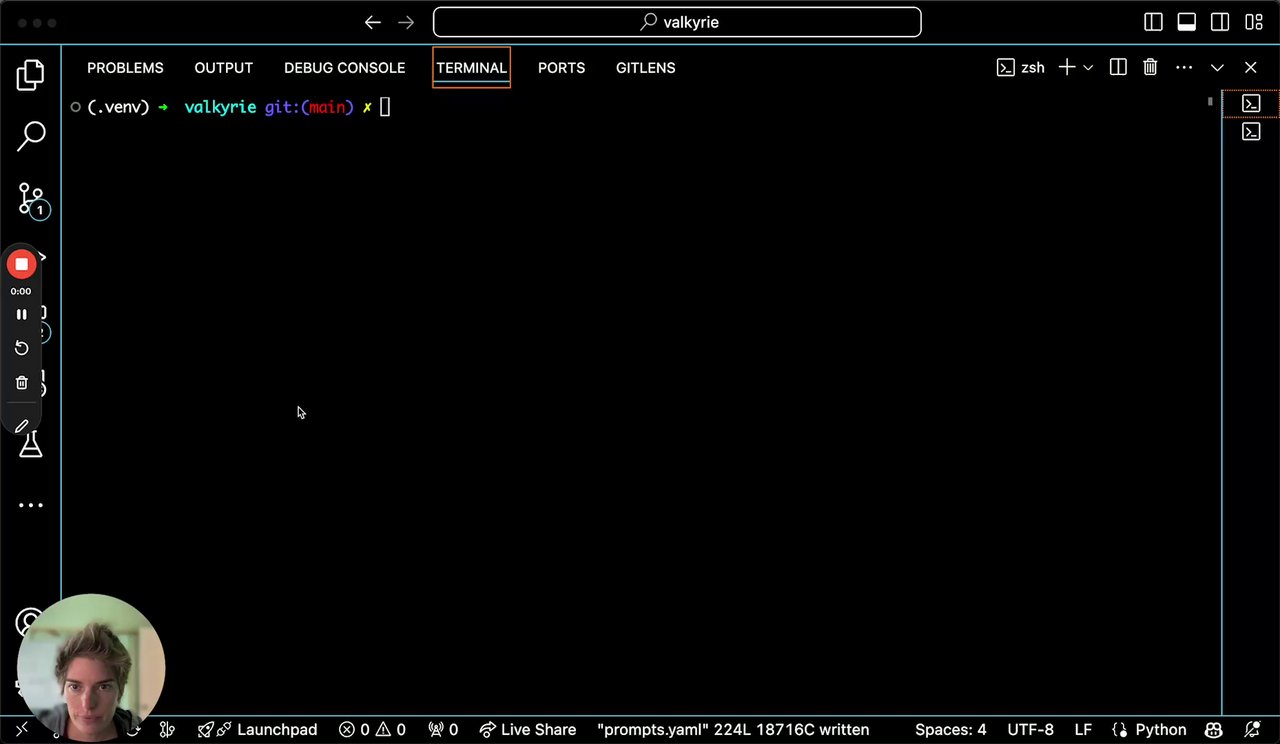Open the Testing flask view
1280x744 pixels.
(x=31, y=445)
